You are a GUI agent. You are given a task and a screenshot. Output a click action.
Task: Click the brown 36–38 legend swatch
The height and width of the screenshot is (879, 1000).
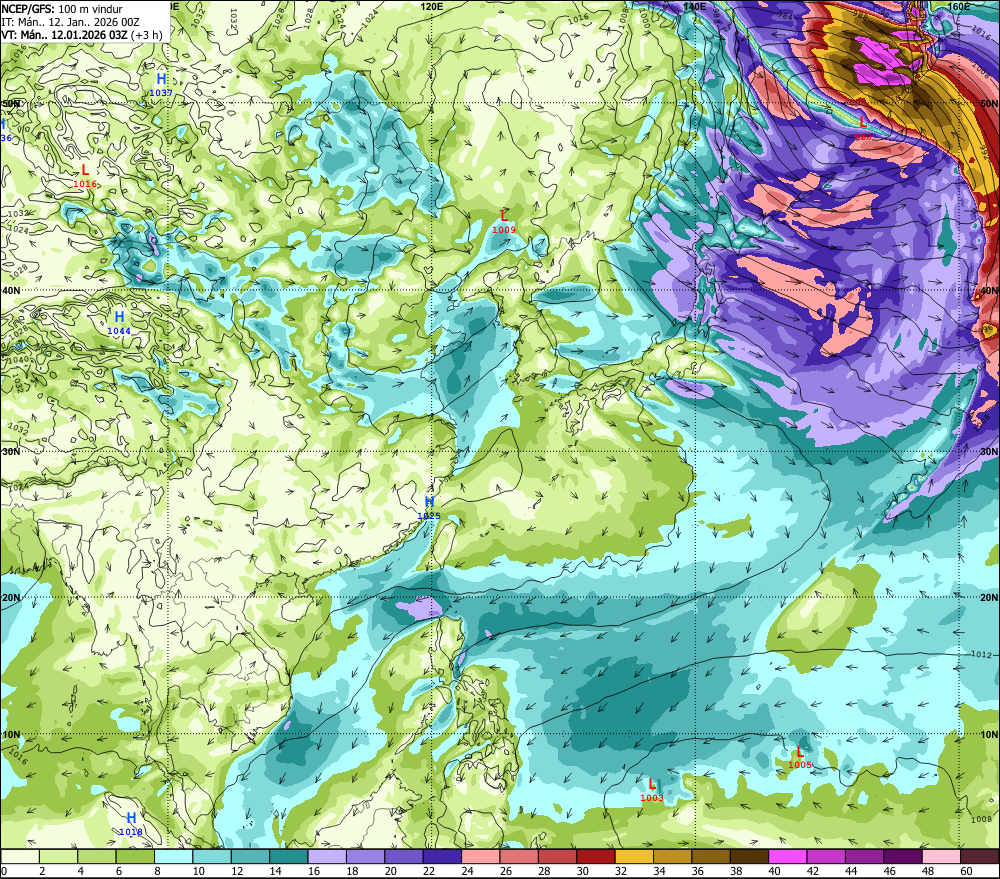point(711,856)
